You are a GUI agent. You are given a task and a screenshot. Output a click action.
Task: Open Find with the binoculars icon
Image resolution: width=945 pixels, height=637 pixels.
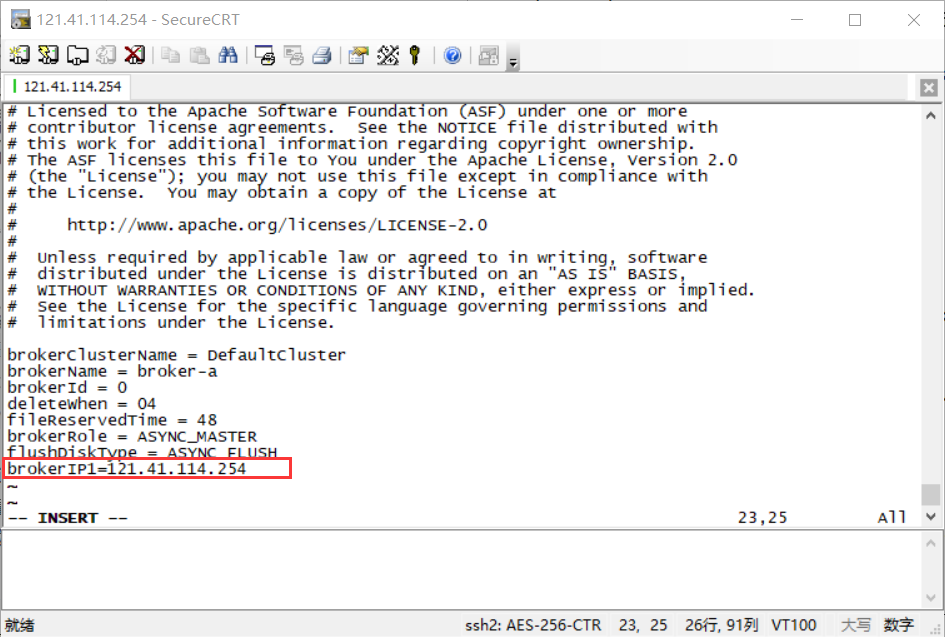(228, 55)
